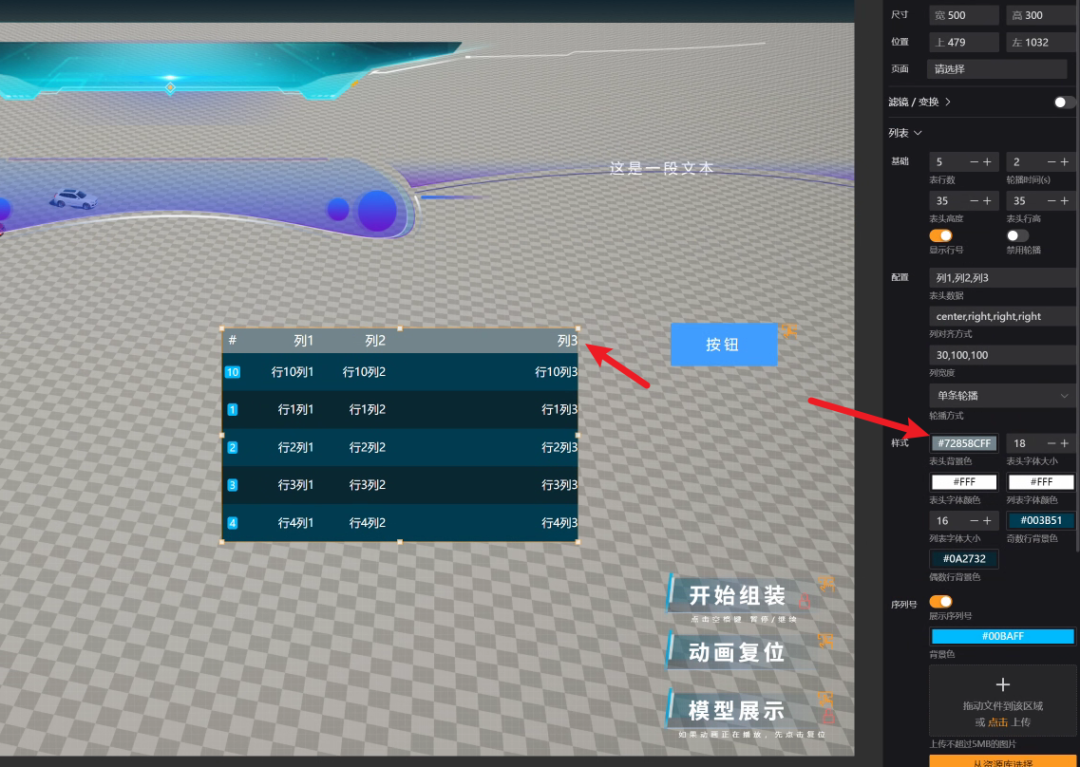Turn off the 展示序列号 switch

point(940,601)
